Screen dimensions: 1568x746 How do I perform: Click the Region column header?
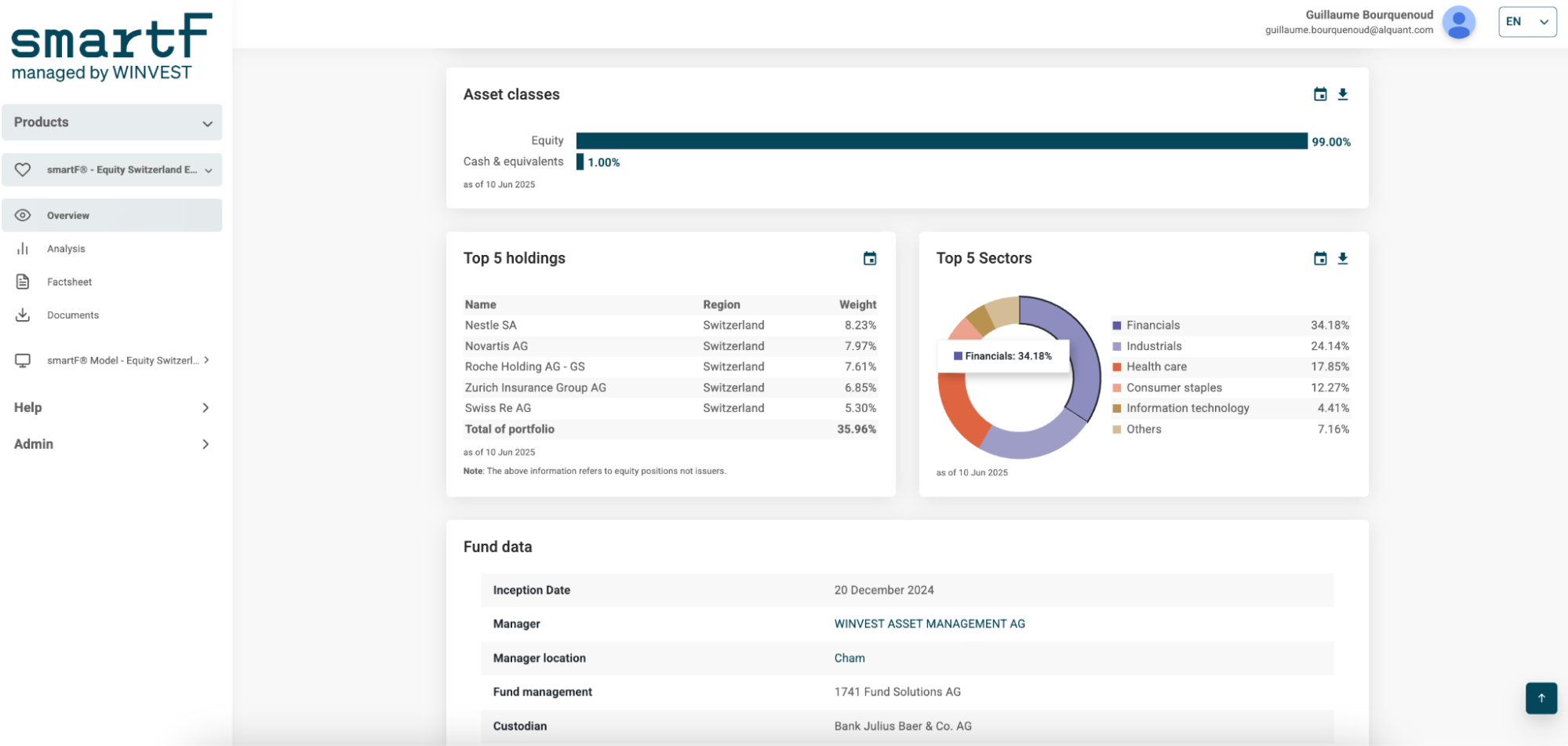[x=722, y=304]
